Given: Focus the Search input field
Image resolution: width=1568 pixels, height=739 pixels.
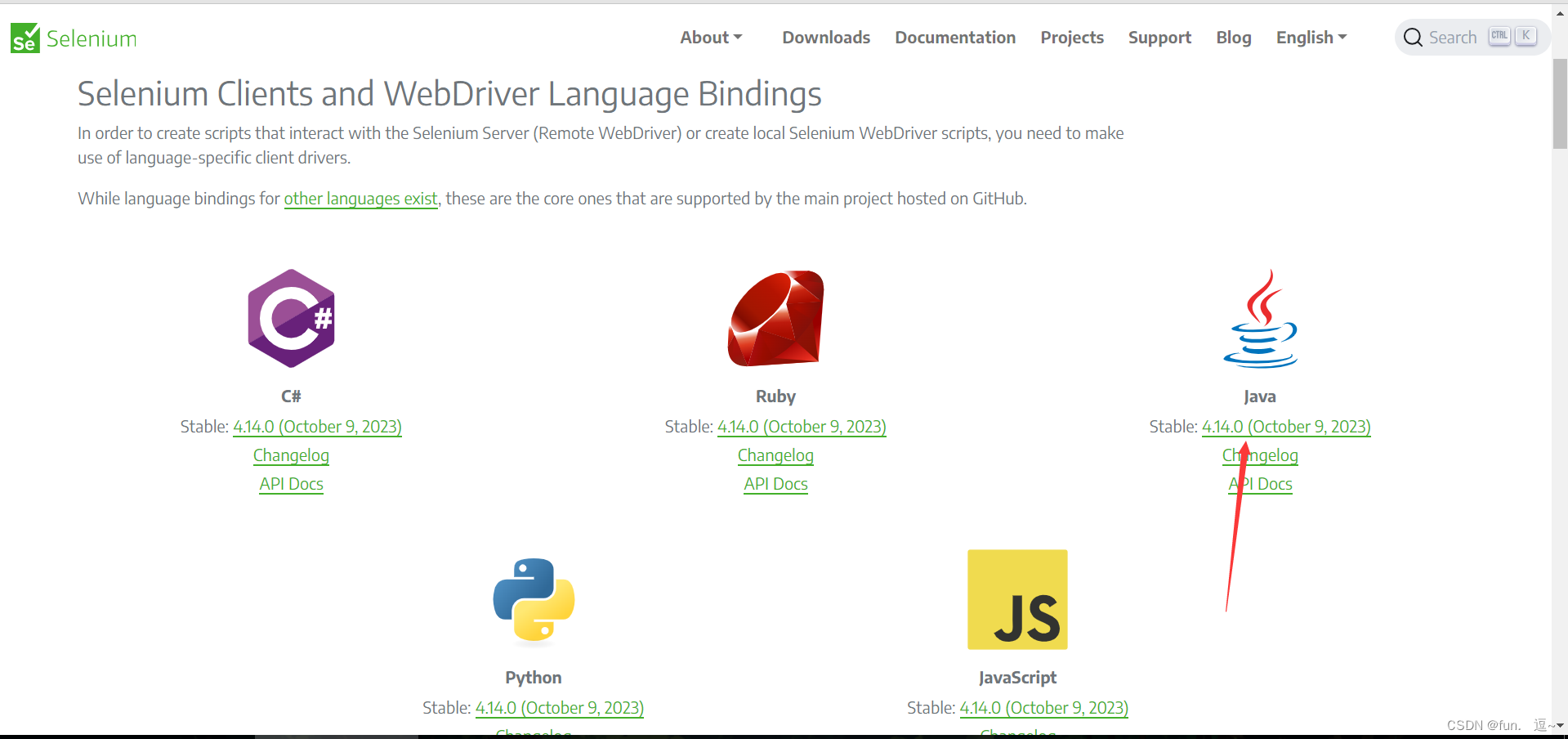Looking at the screenshot, I should [x=1472, y=38].
